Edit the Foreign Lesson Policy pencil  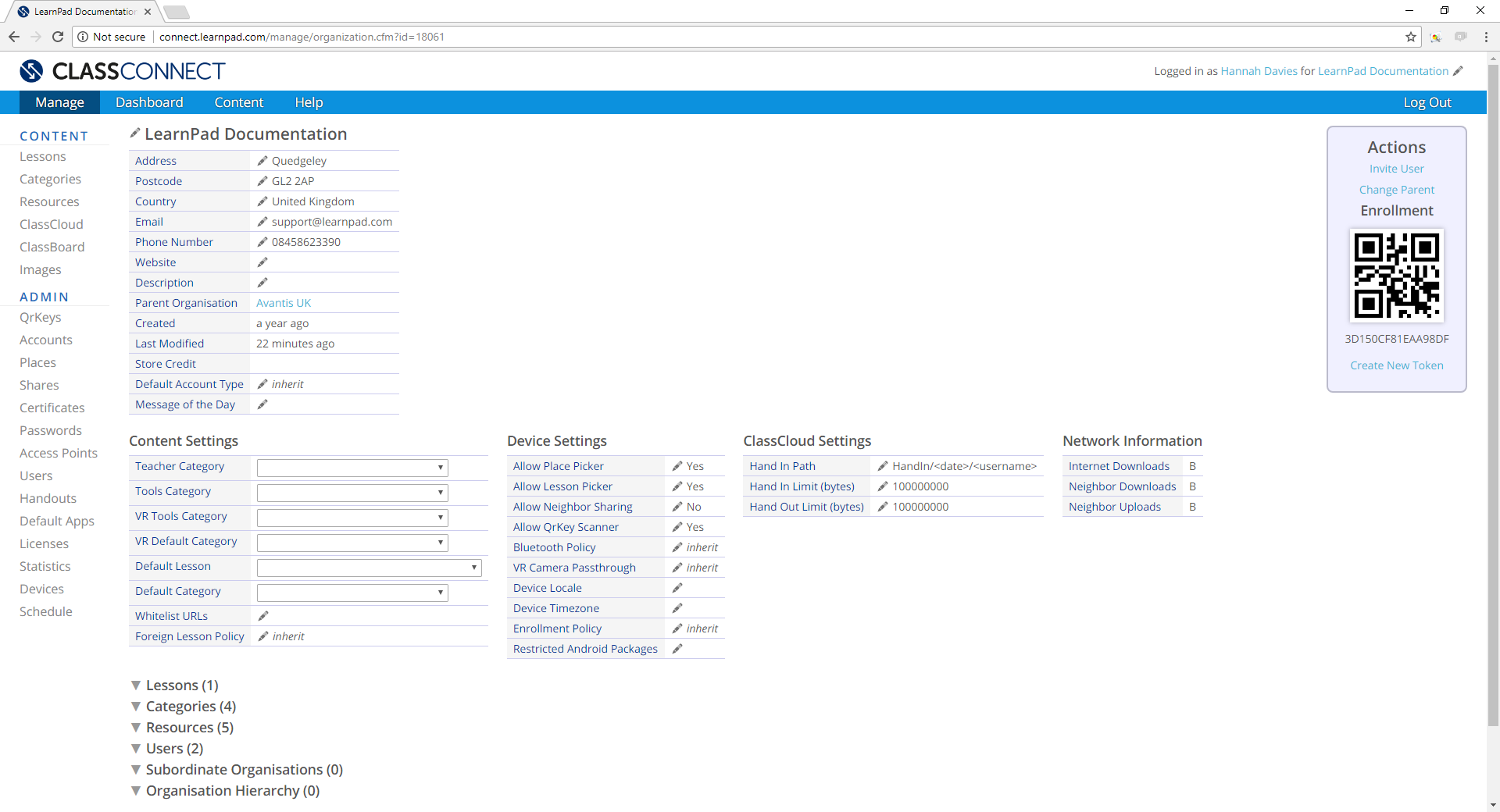tap(263, 636)
